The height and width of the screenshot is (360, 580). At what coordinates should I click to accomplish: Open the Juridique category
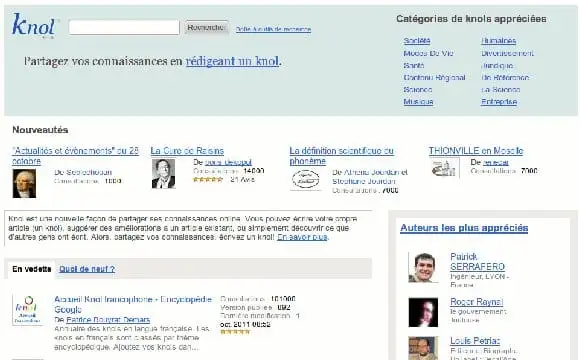click(x=497, y=65)
